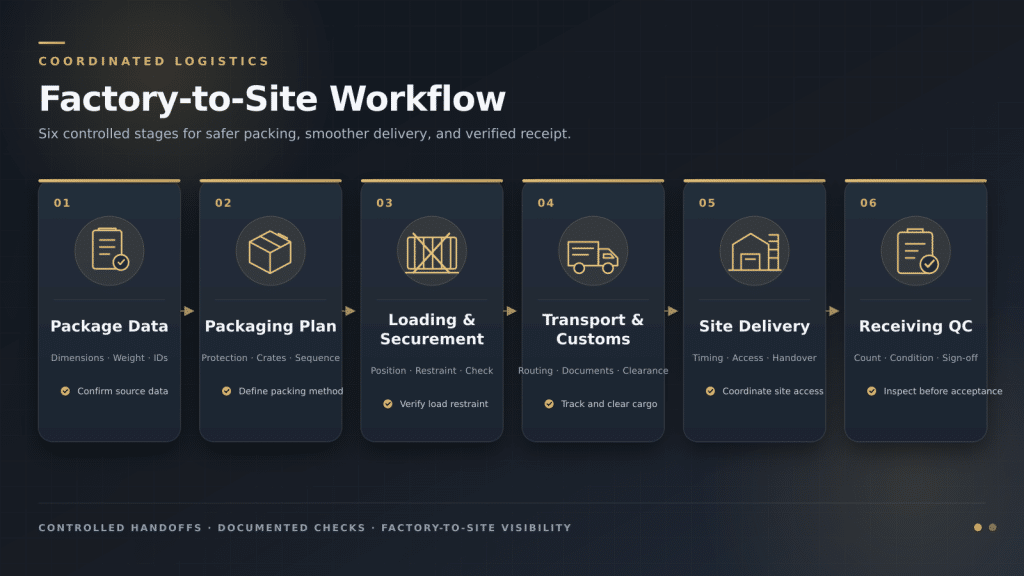Click 'Count · Condition · Sign-off' text
Viewport: 1024px width, 576px height.
916,358
